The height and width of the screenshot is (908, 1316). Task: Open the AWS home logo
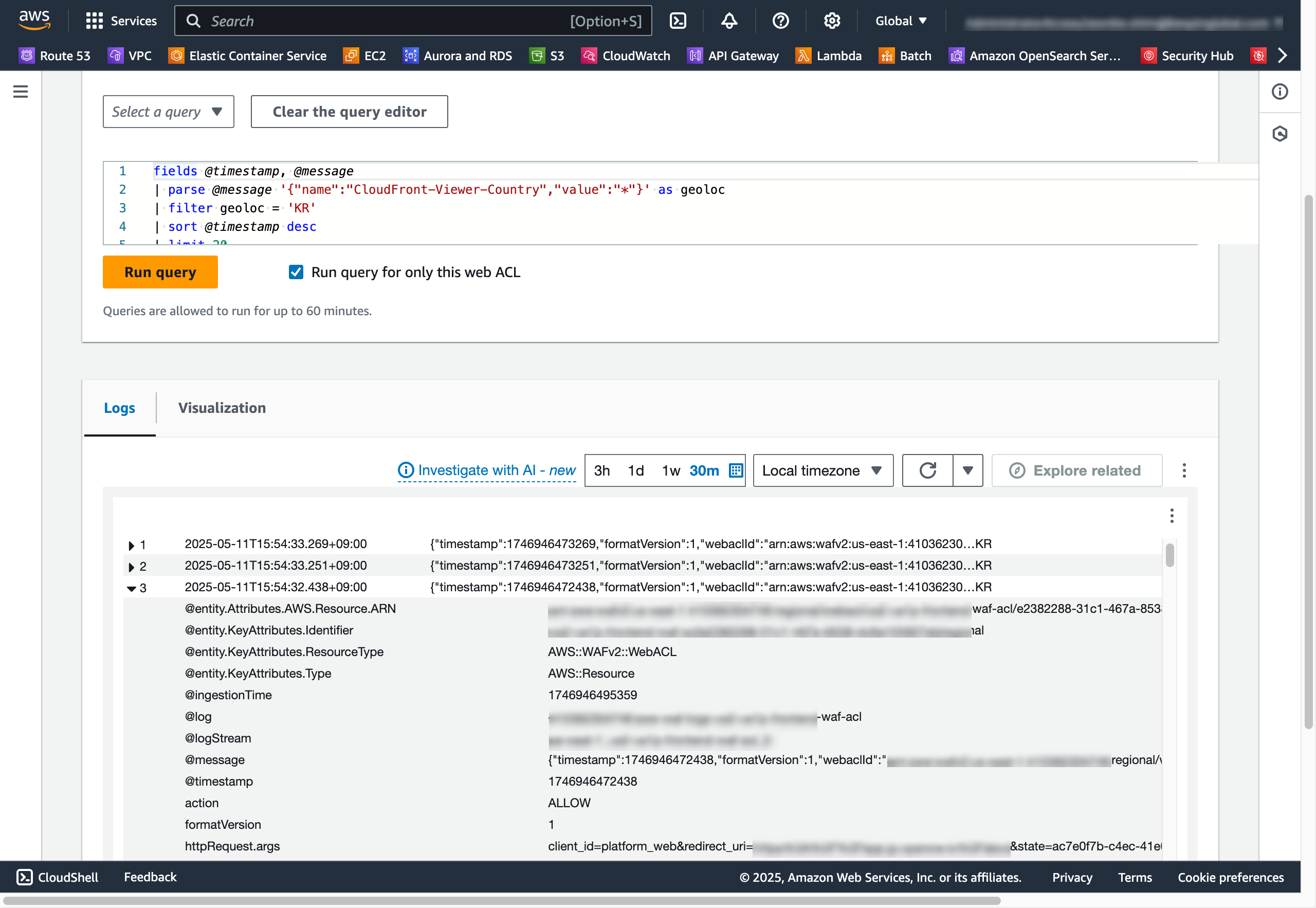(x=34, y=20)
